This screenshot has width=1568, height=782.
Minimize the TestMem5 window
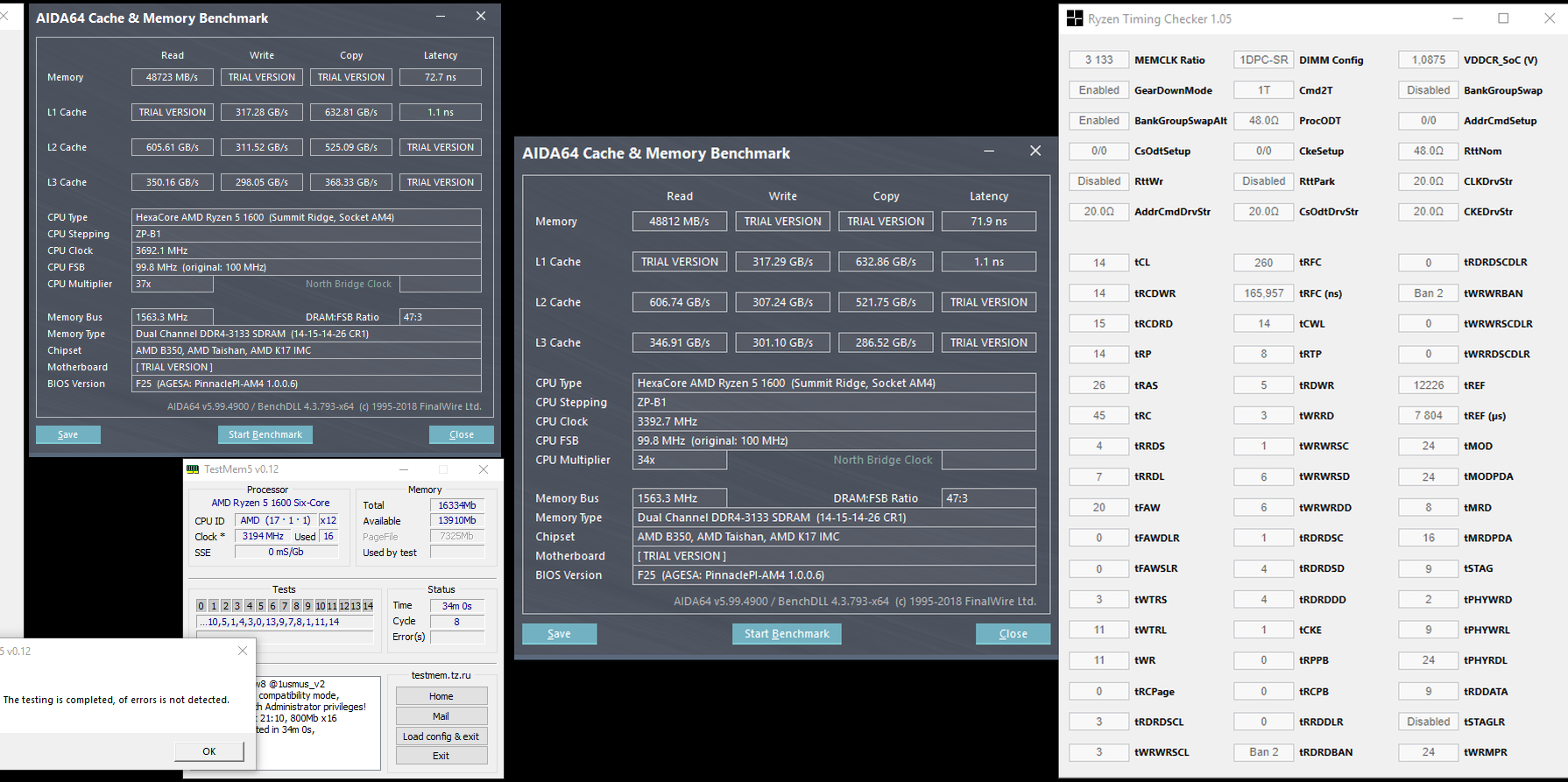point(404,469)
